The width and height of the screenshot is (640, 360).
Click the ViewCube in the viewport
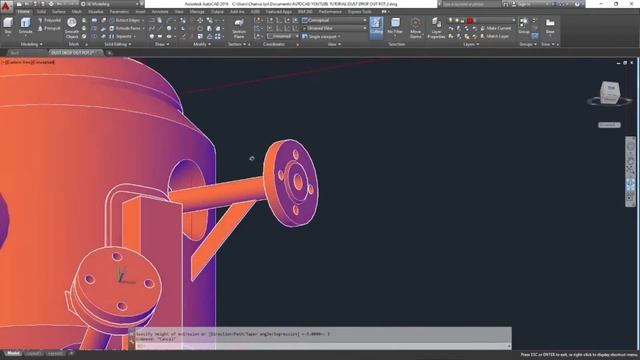point(610,92)
